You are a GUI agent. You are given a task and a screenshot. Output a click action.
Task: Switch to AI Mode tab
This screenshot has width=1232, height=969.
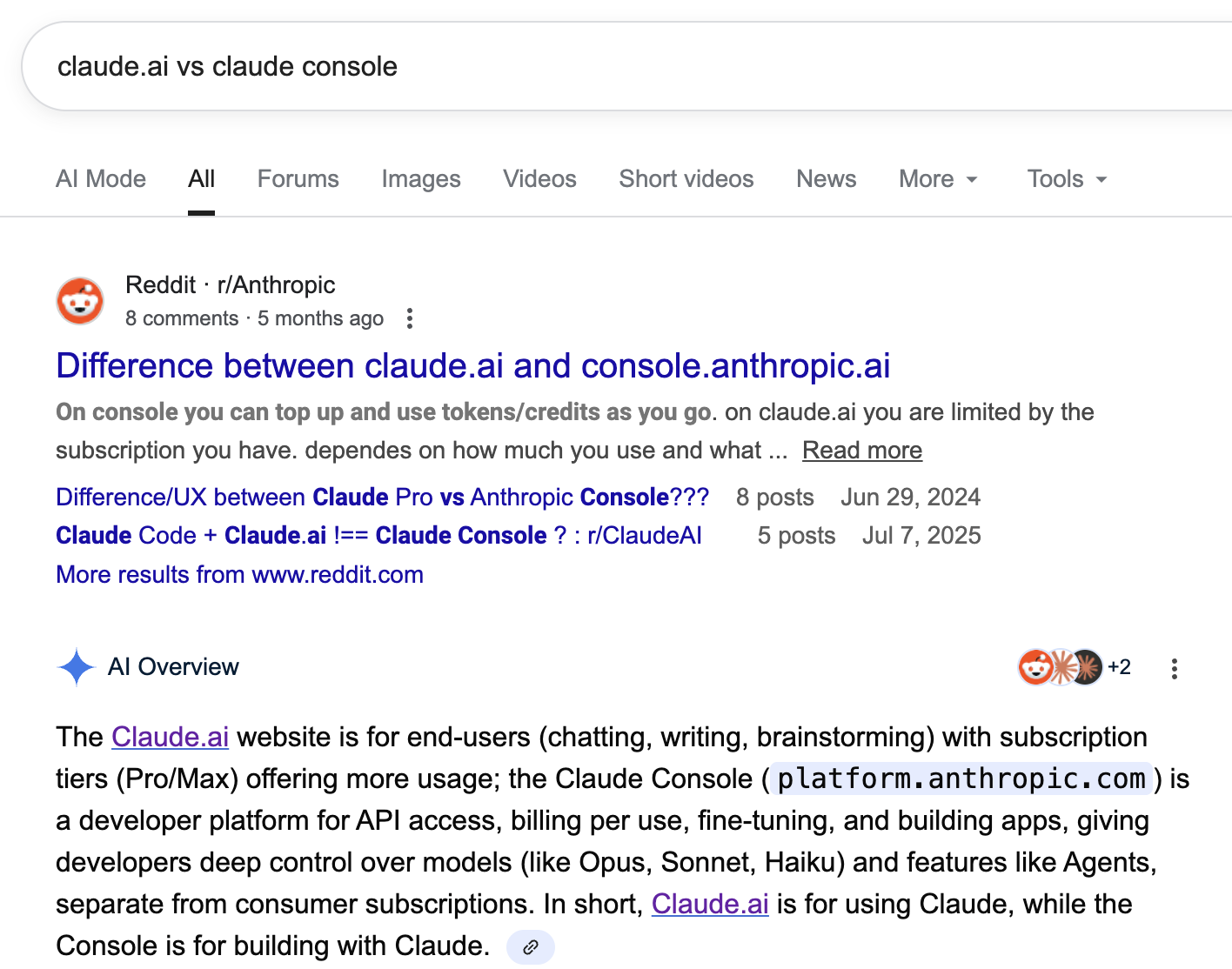[x=101, y=179]
